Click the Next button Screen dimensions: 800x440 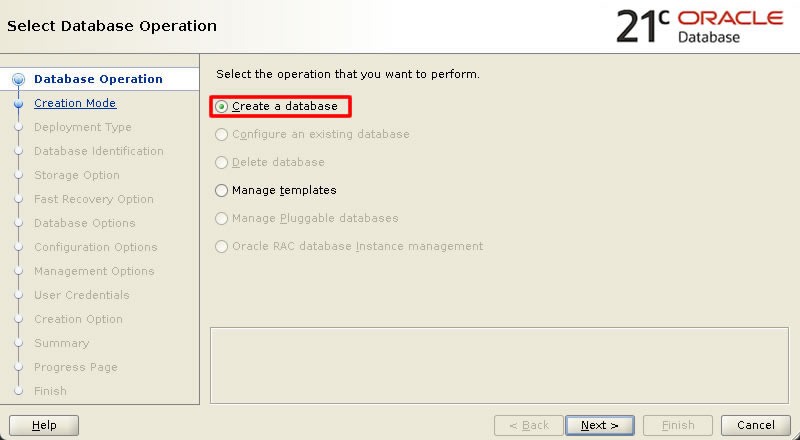pyautogui.click(x=599, y=425)
